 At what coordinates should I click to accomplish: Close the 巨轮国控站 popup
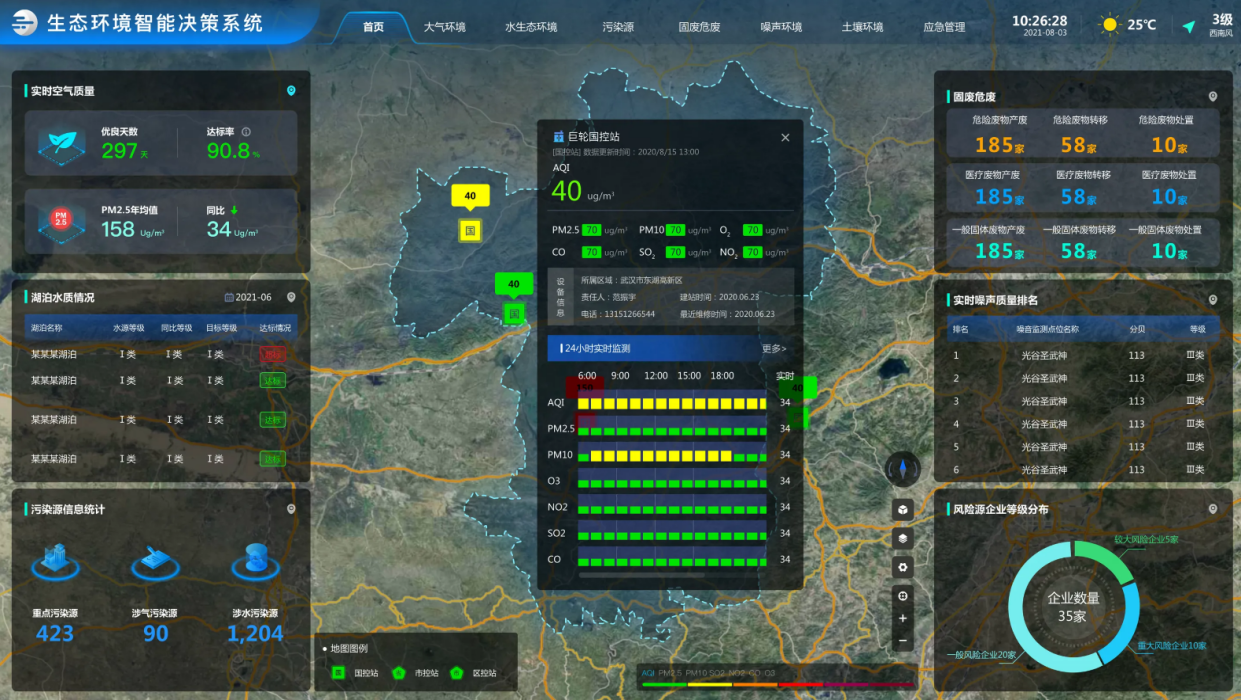(785, 138)
